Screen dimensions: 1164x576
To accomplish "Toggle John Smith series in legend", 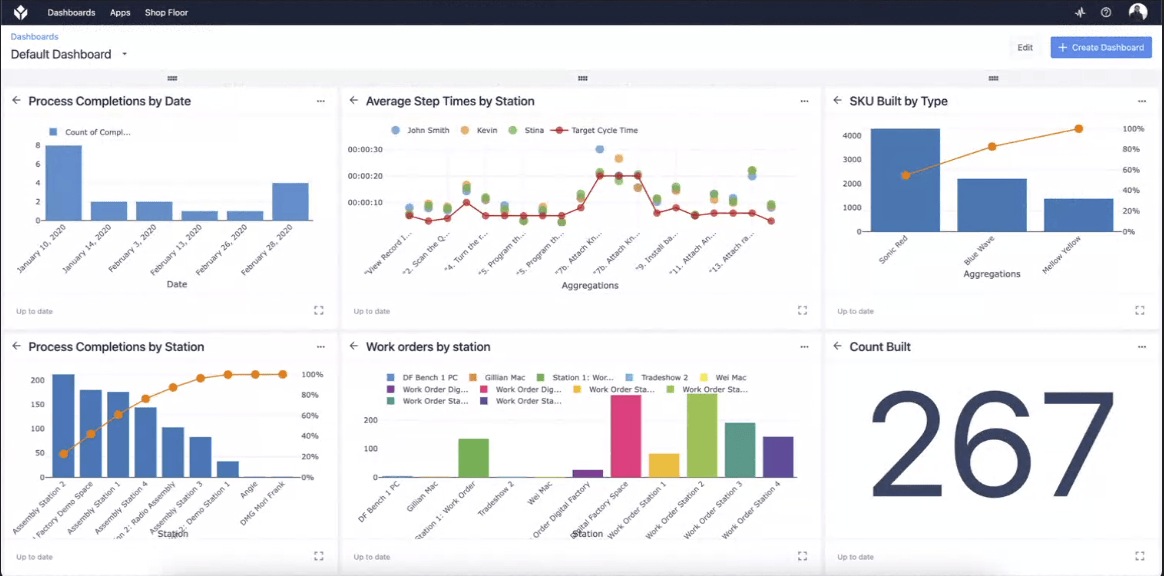I will [x=419, y=130].
